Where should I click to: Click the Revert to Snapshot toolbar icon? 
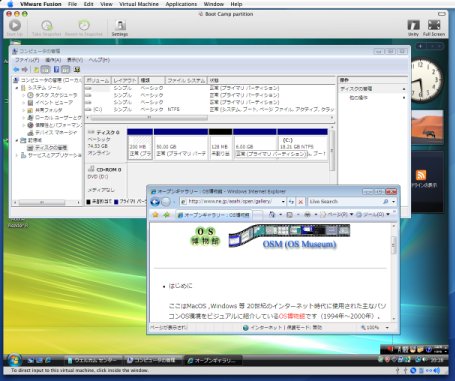(x=84, y=25)
